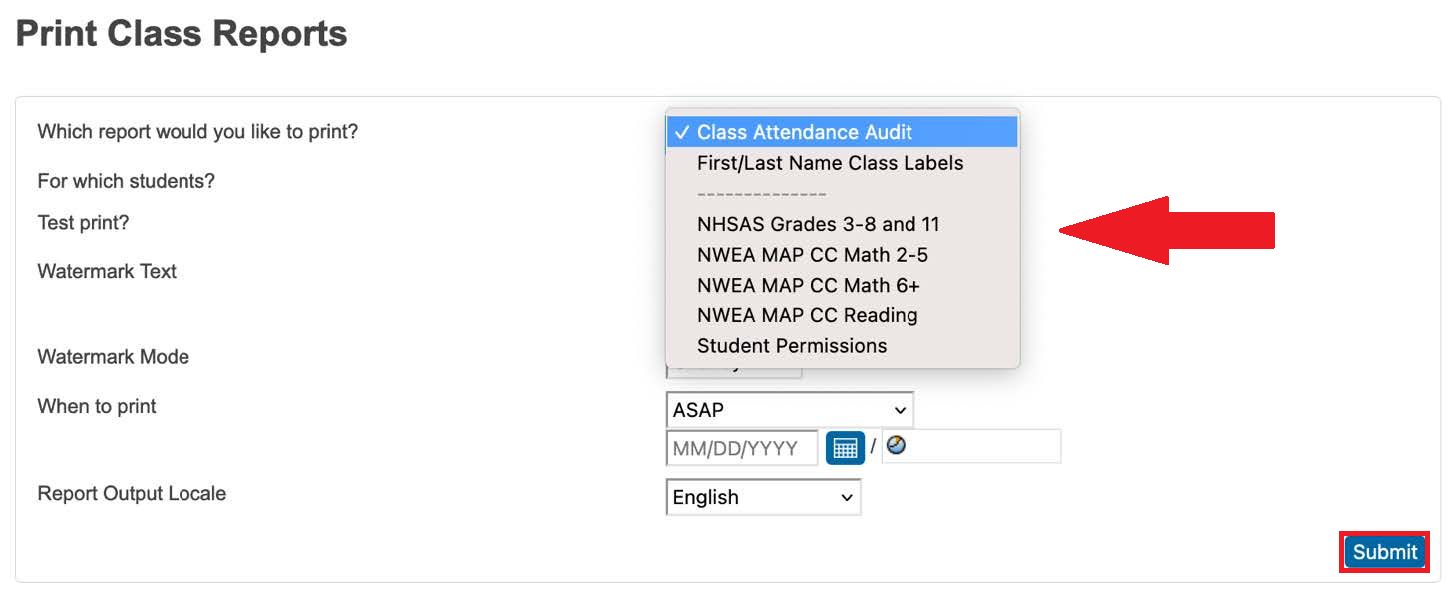Pick NWEA MAP CC Math 2-5
The height and width of the screenshot is (593, 1454).
coord(812,255)
